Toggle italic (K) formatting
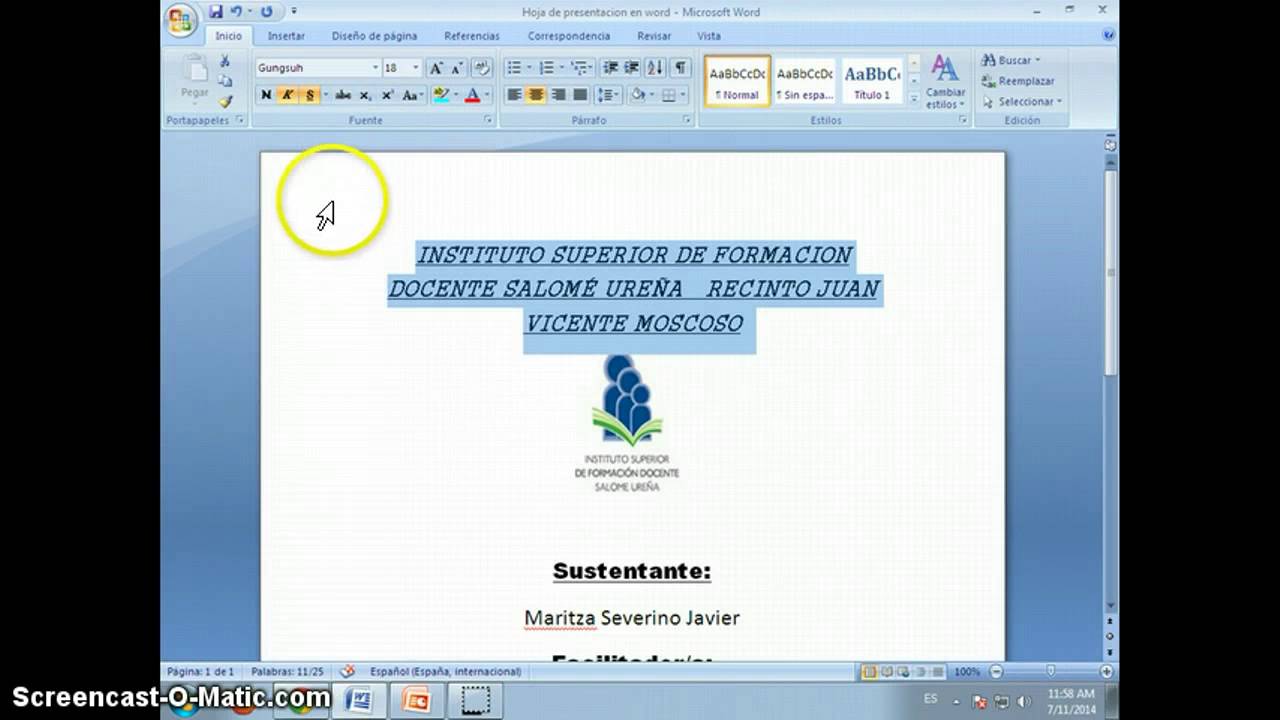1280x720 pixels. tap(288, 95)
